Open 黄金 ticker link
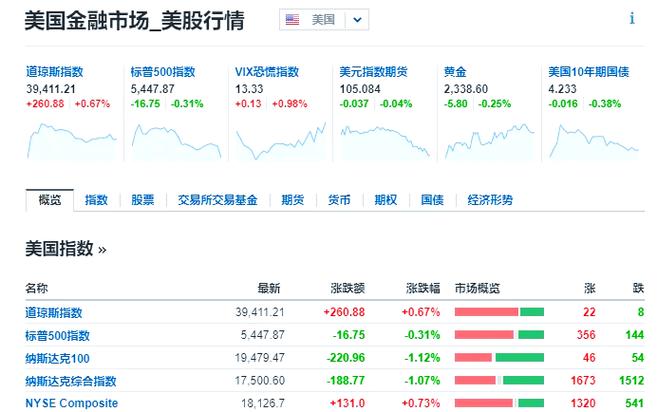 click(455, 72)
